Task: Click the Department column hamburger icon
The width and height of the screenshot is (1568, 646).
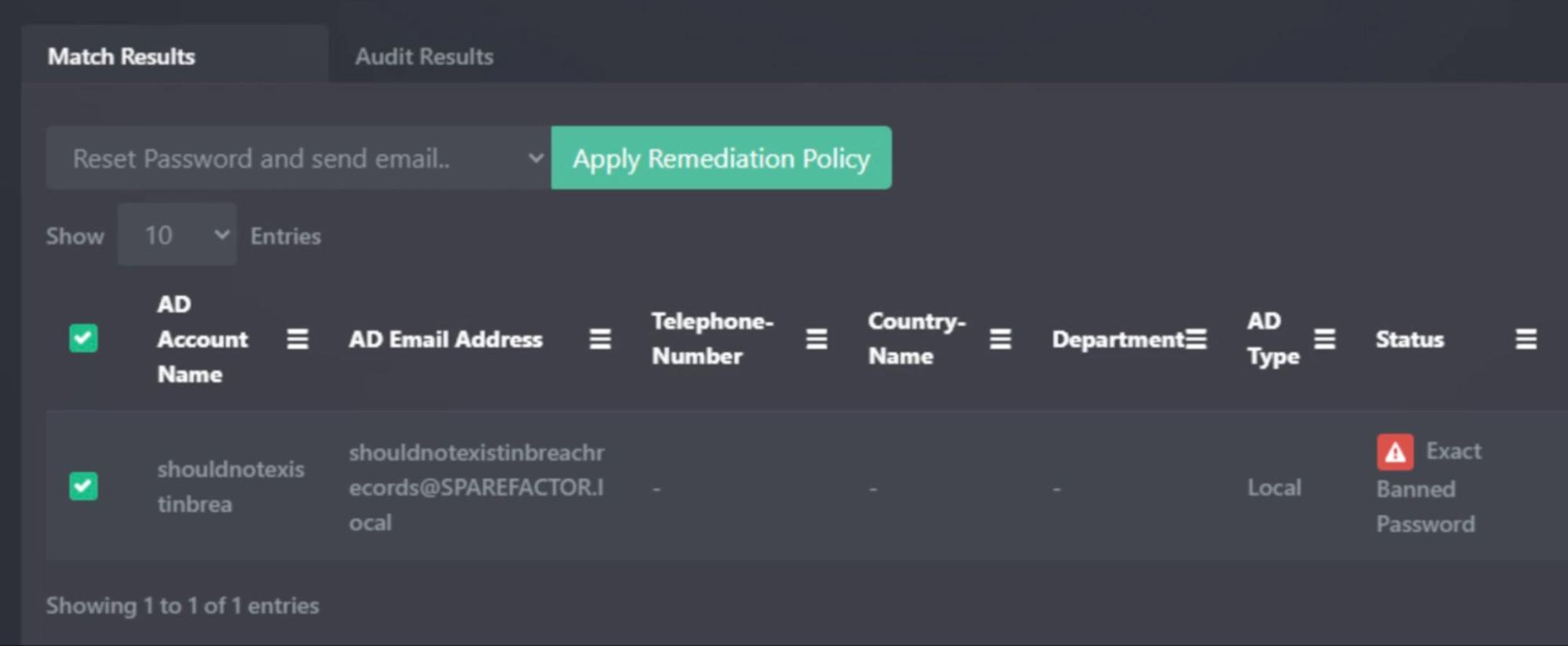Action: click(1195, 339)
